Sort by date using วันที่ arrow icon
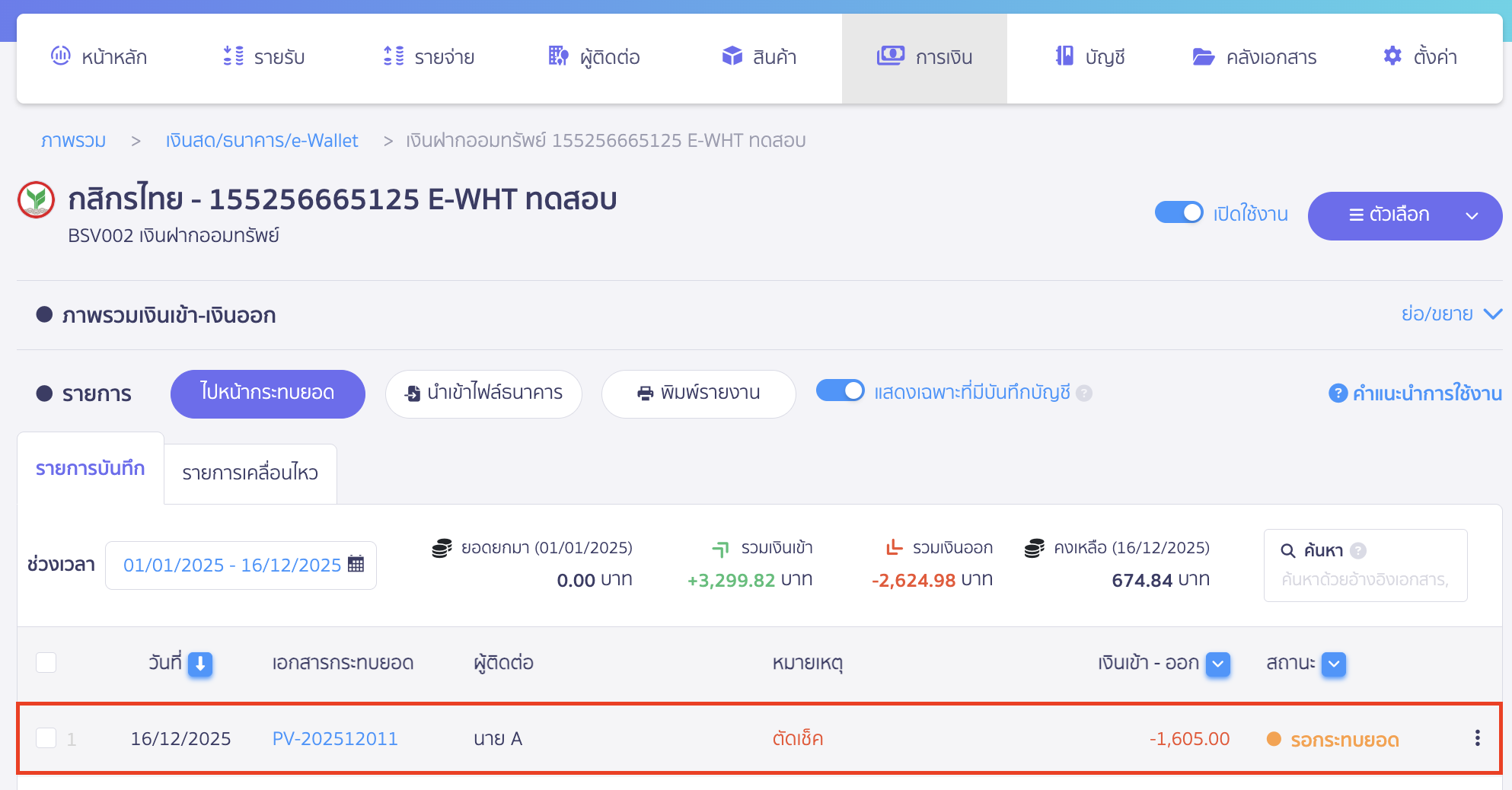Viewport: 1512px width, 790px height. point(200,664)
